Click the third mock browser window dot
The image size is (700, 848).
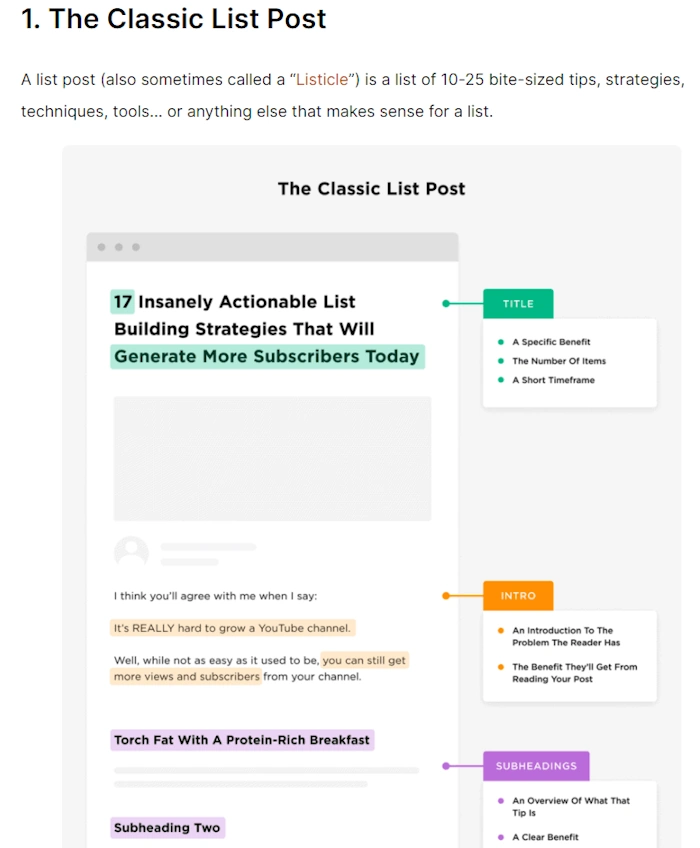pos(136,247)
